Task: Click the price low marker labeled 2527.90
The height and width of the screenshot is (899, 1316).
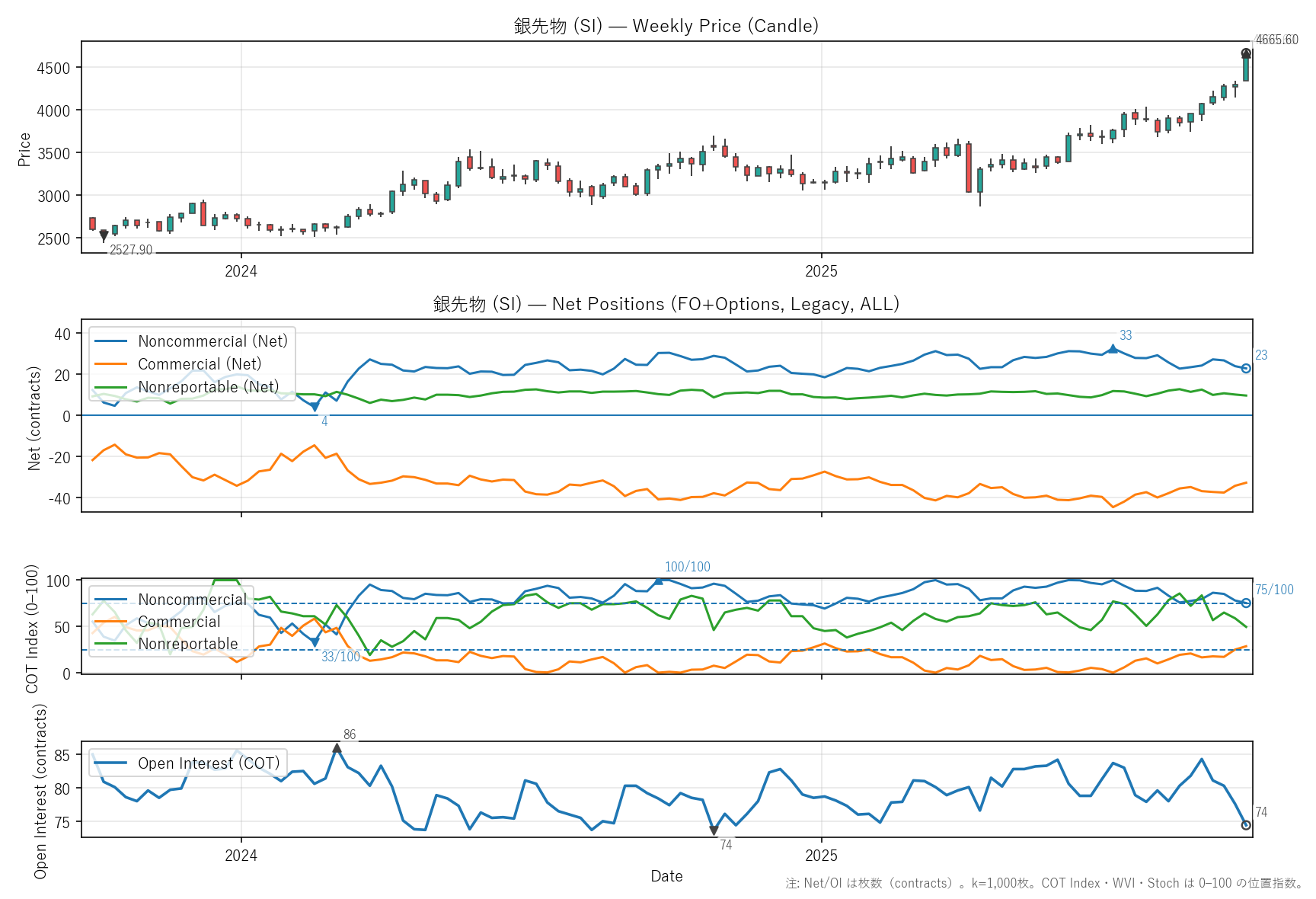Action: (104, 237)
